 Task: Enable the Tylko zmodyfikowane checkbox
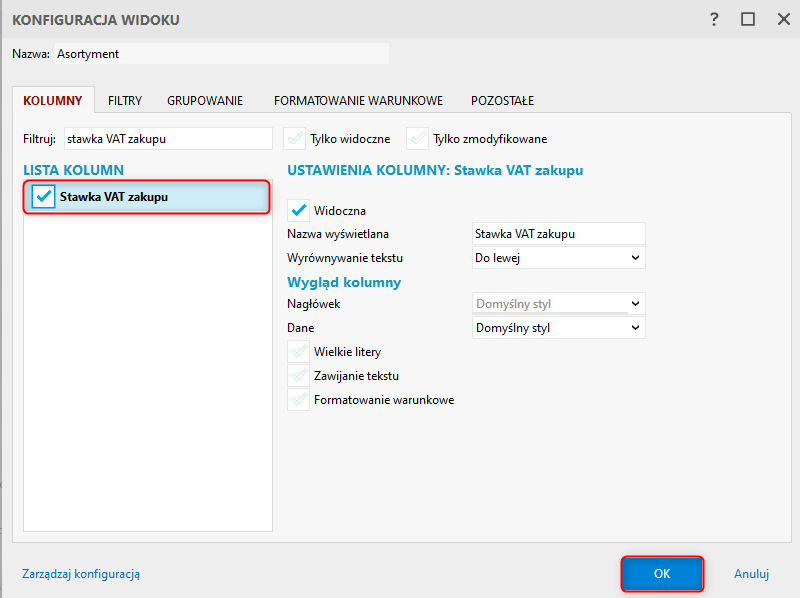(418, 139)
